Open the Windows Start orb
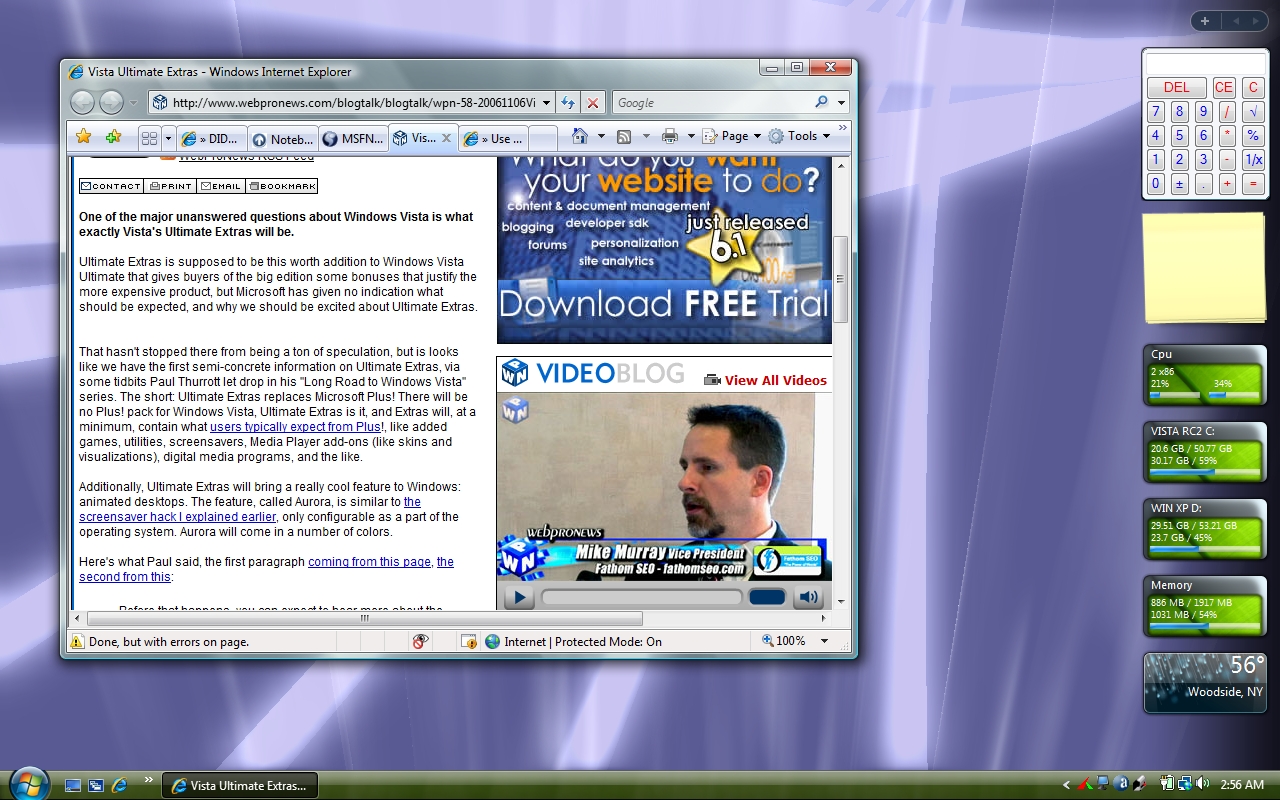Image resolution: width=1280 pixels, height=800 pixels. point(29,783)
